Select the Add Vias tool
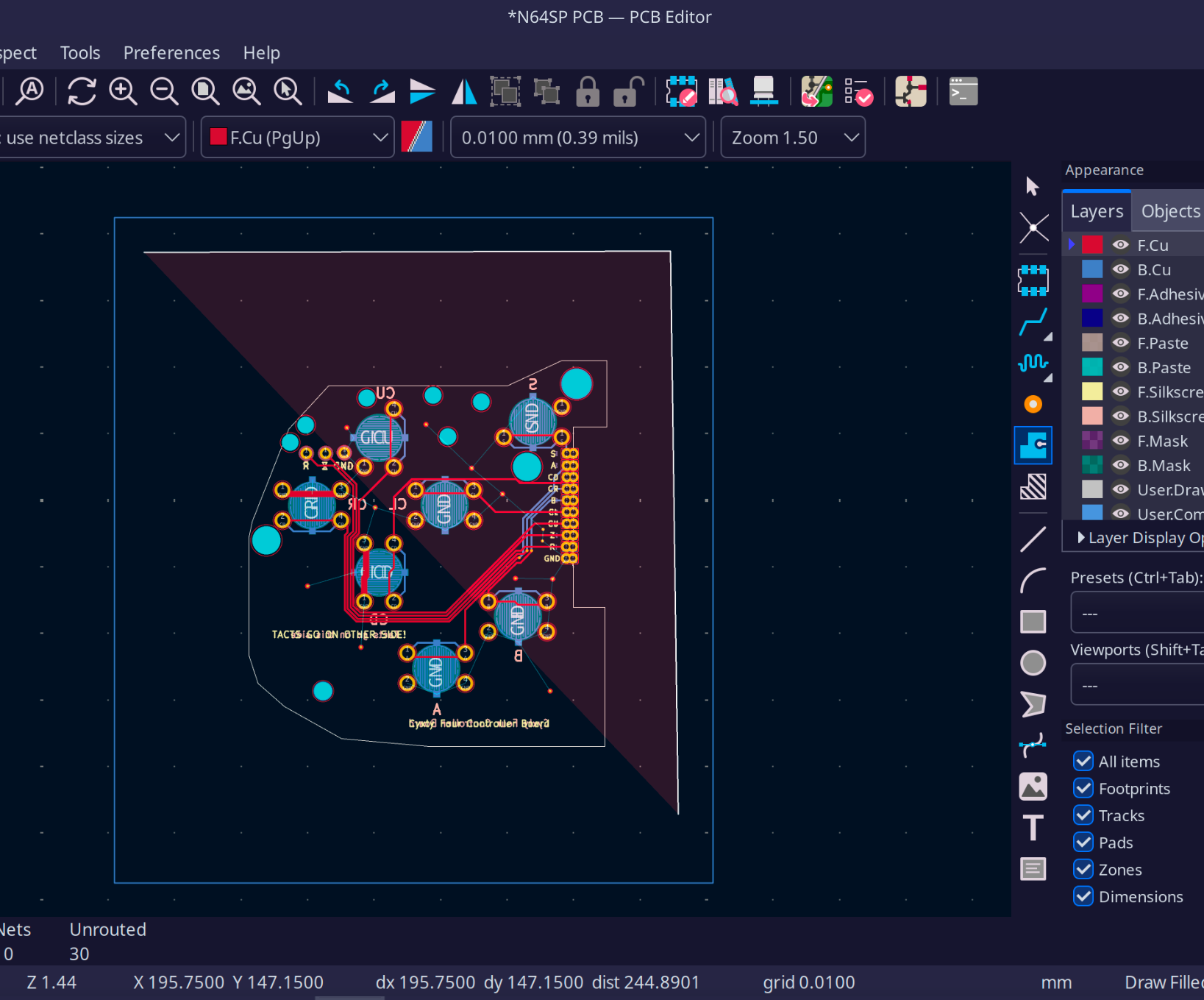The height and width of the screenshot is (1000, 1204). [1033, 404]
